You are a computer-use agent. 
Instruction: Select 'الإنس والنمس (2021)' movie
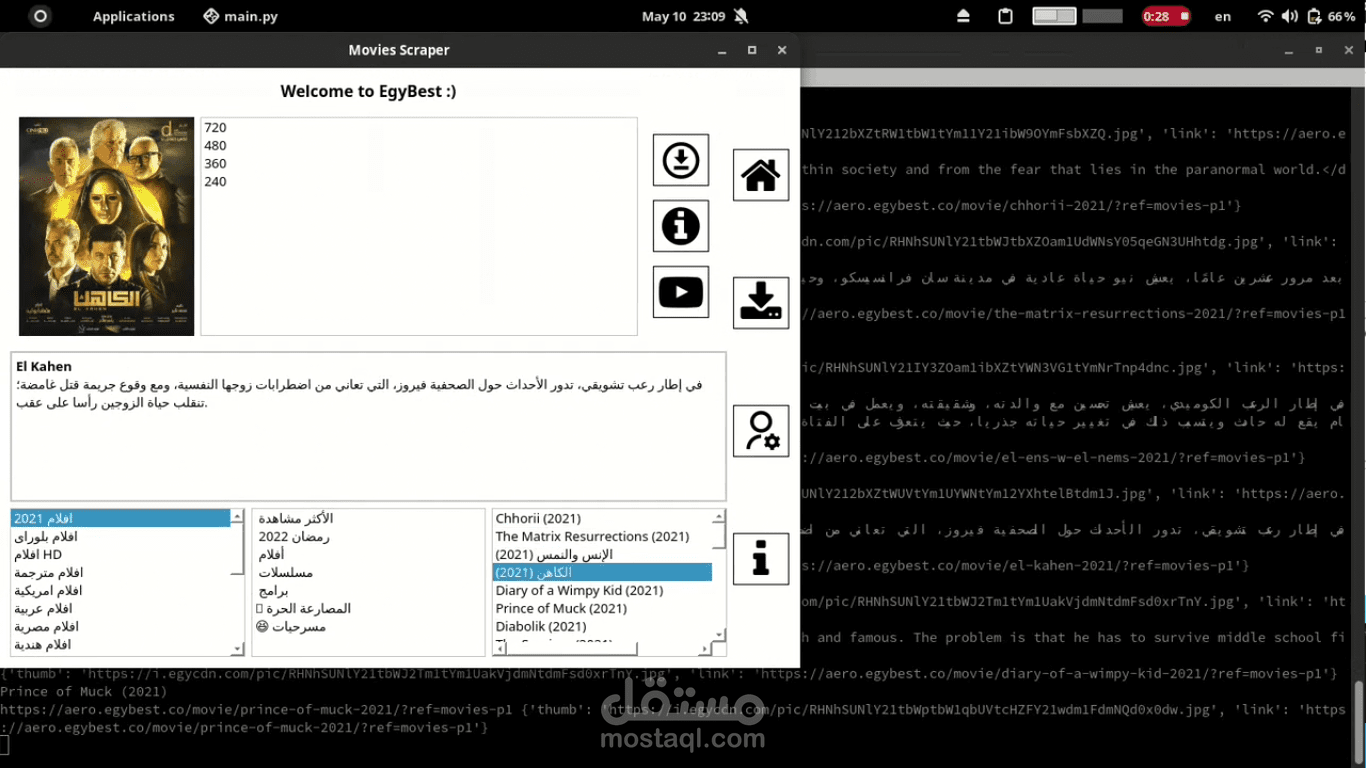tap(603, 554)
